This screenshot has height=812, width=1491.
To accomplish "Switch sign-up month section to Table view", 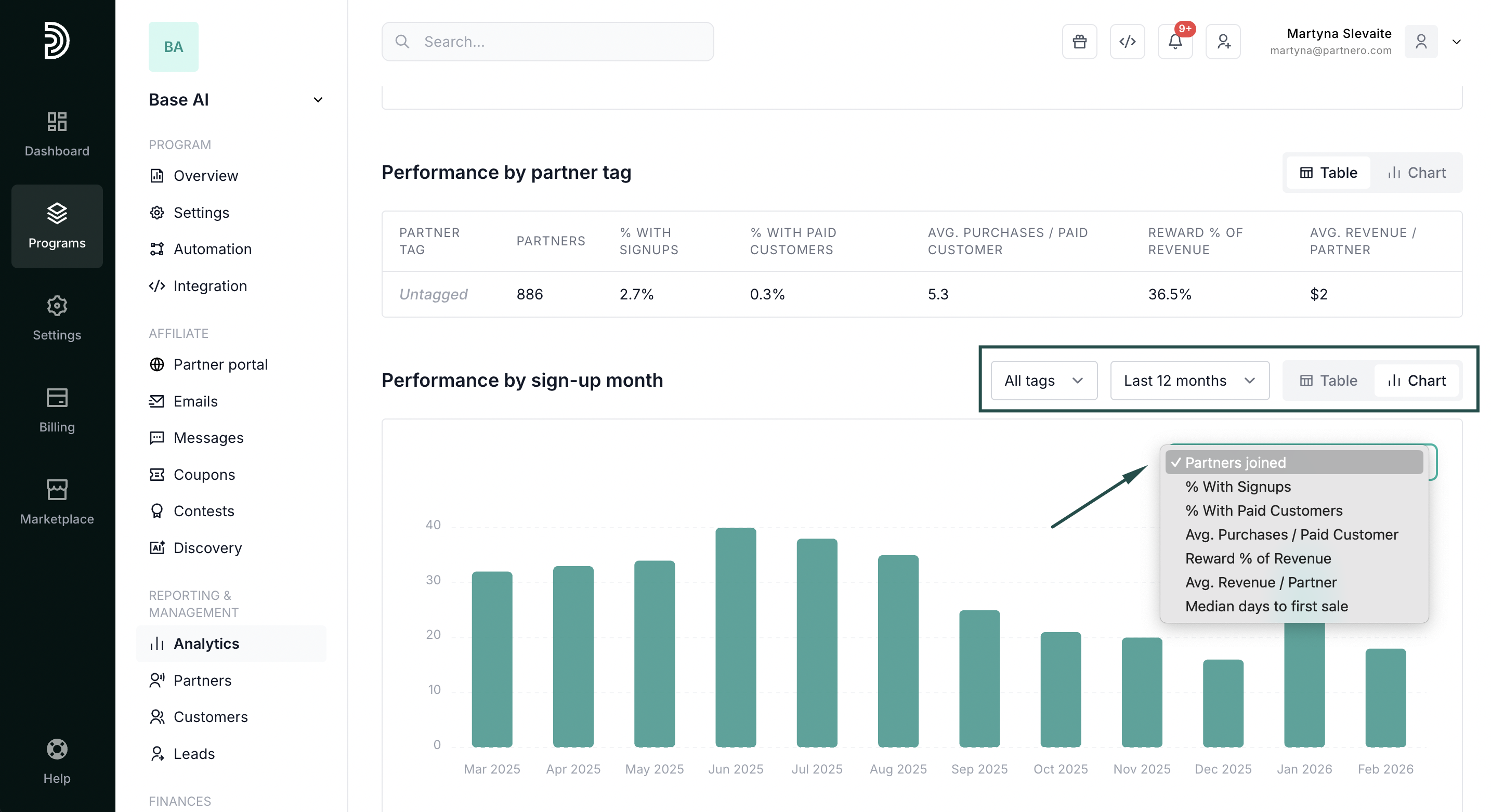I will pos(1328,380).
